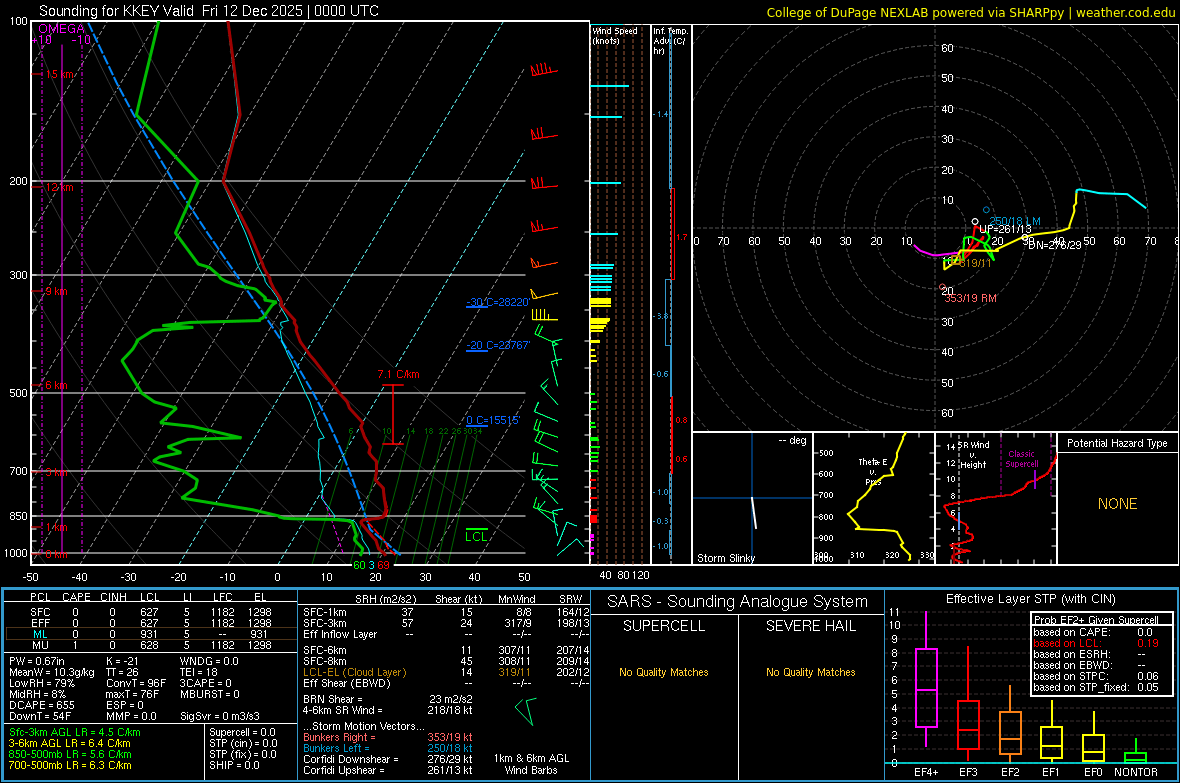Click the red '7.1 C/km' lapse rate label
This screenshot has height=783, width=1180.
tap(399, 374)
